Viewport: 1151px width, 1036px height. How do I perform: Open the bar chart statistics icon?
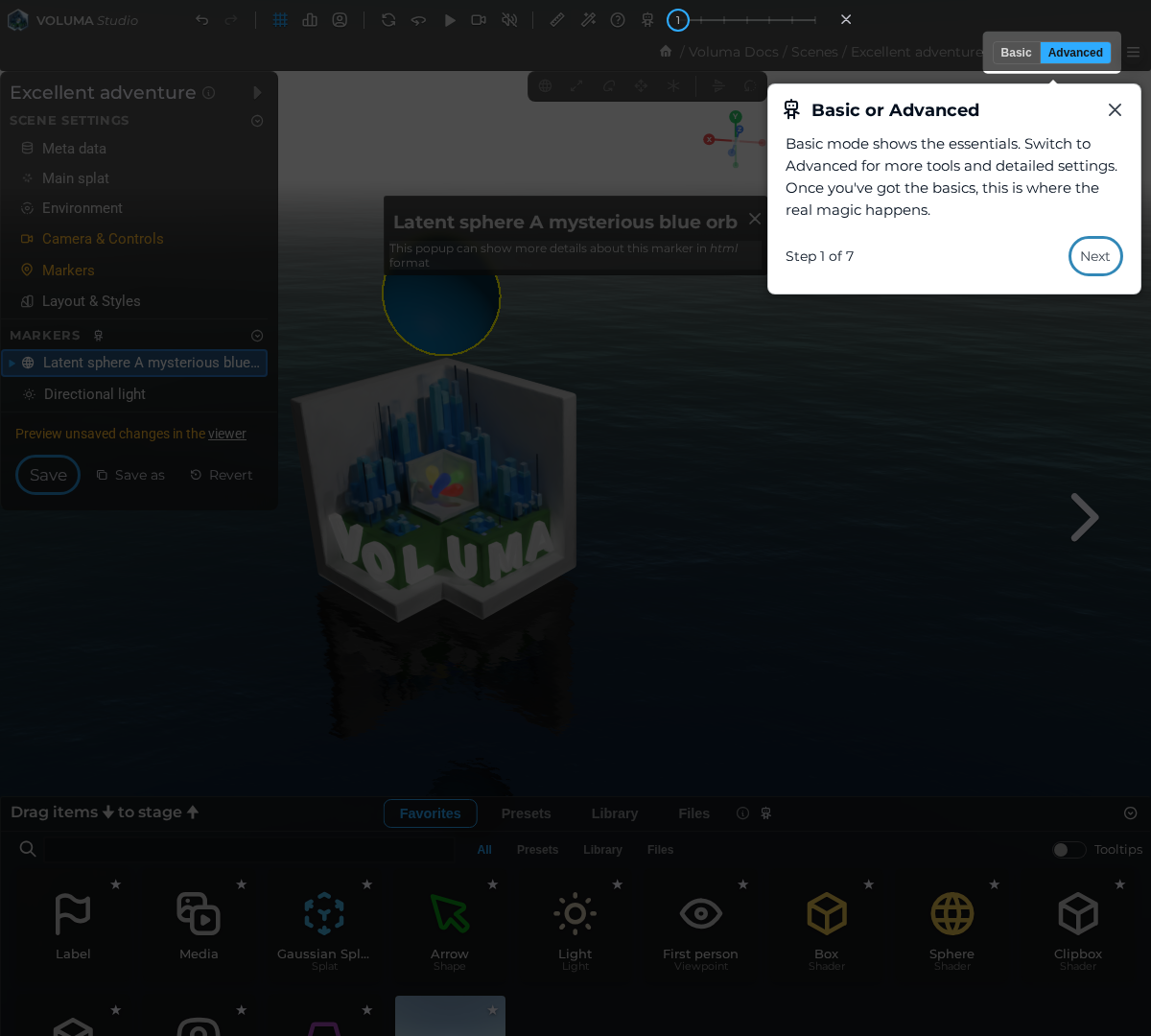tap(310, 20)
